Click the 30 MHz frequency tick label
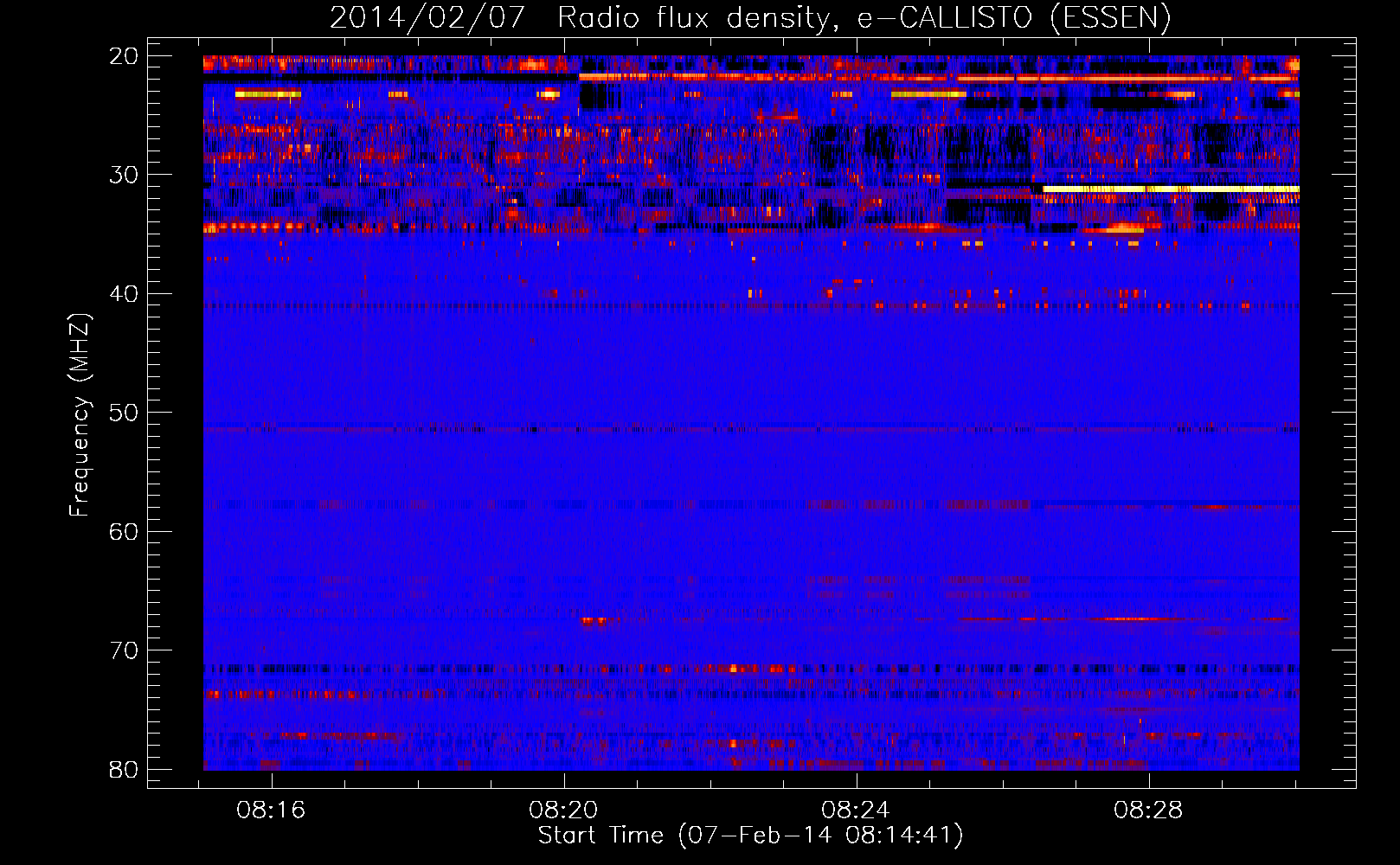The width and height of the screenshot is (1400, 865). [124, 175]
